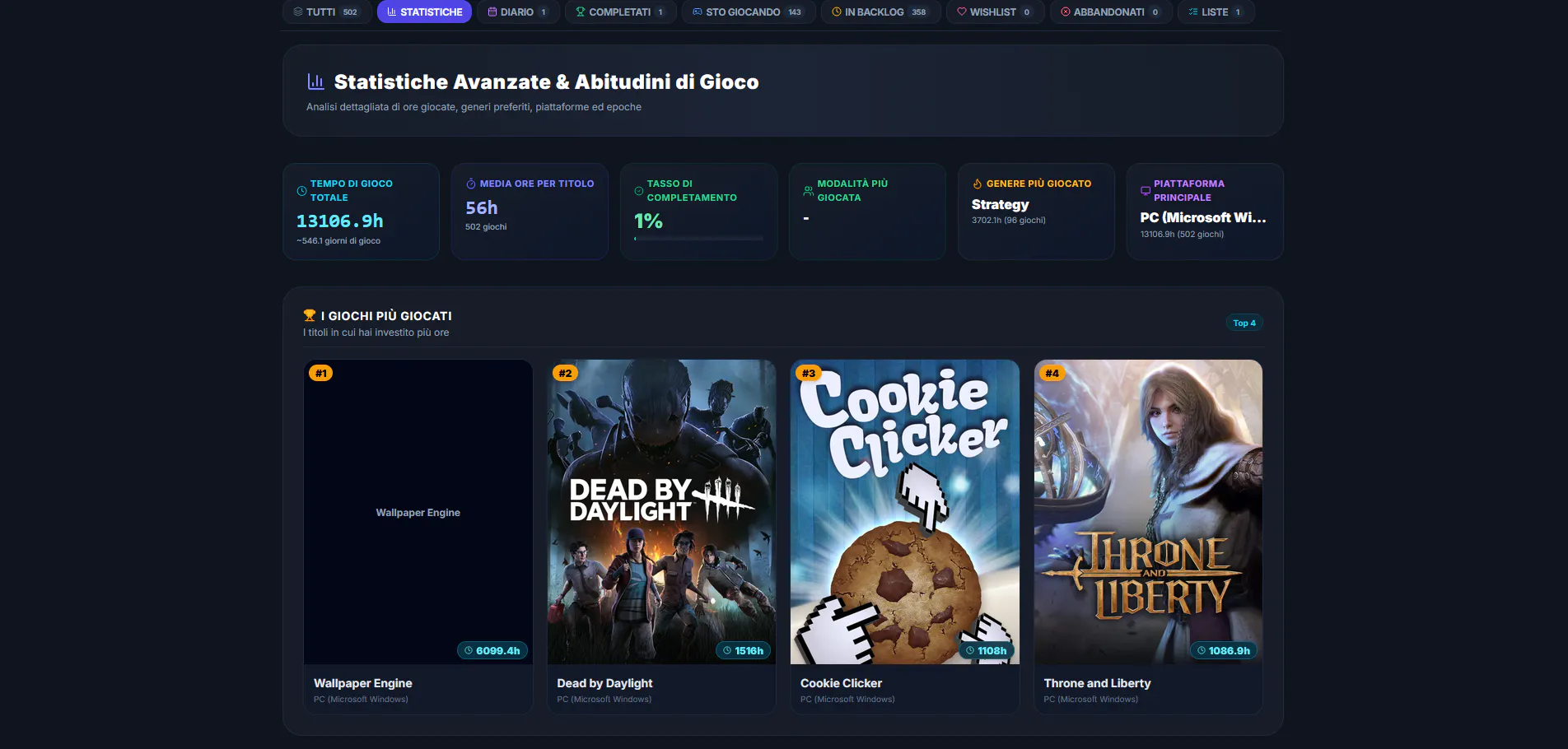Click the layers icon on the Tutti tab
The image size is (1568, 749).
[298, 12]
